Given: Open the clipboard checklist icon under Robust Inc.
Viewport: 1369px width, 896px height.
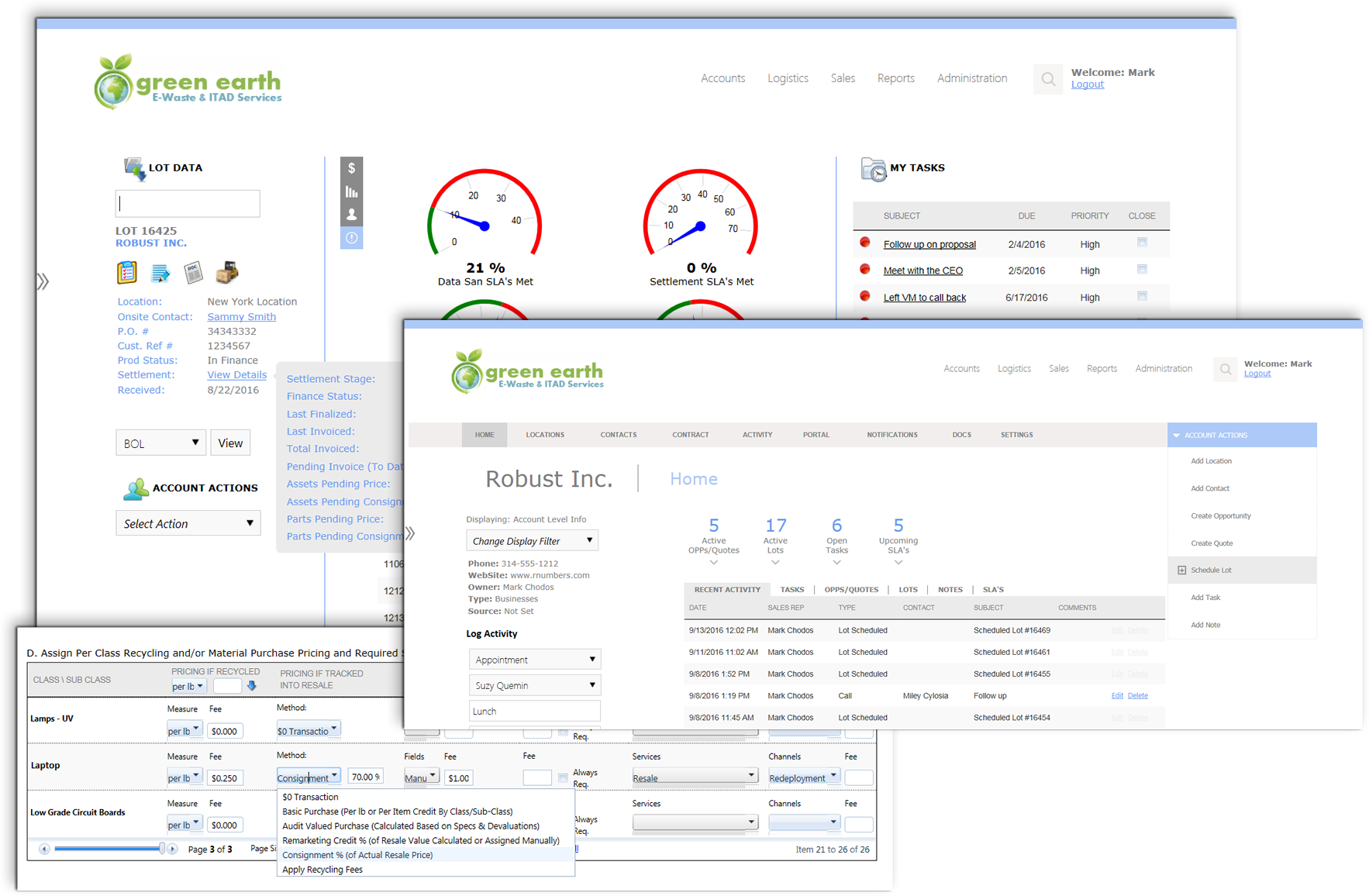Looking at the screenshot, I should [x=127, y=273].
